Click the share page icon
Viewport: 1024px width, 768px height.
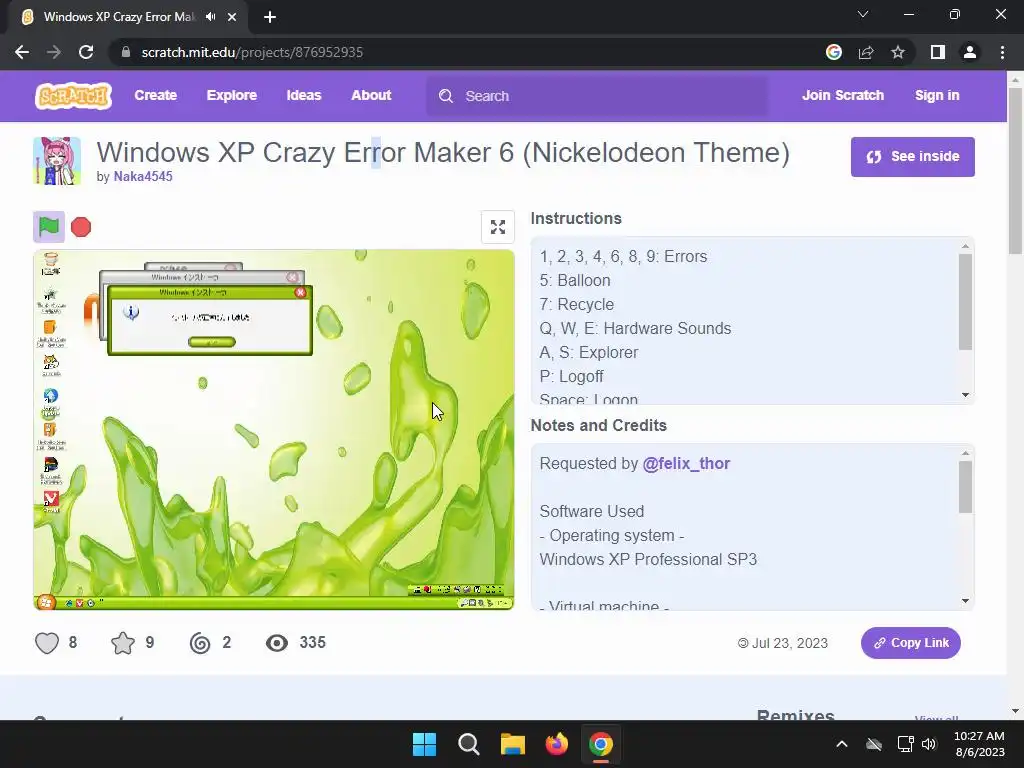coord(866,52)
